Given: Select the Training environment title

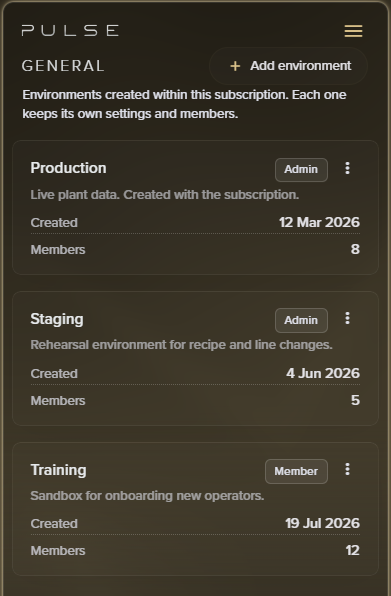Looking at the screenshot, I should (x=59, y=470).
